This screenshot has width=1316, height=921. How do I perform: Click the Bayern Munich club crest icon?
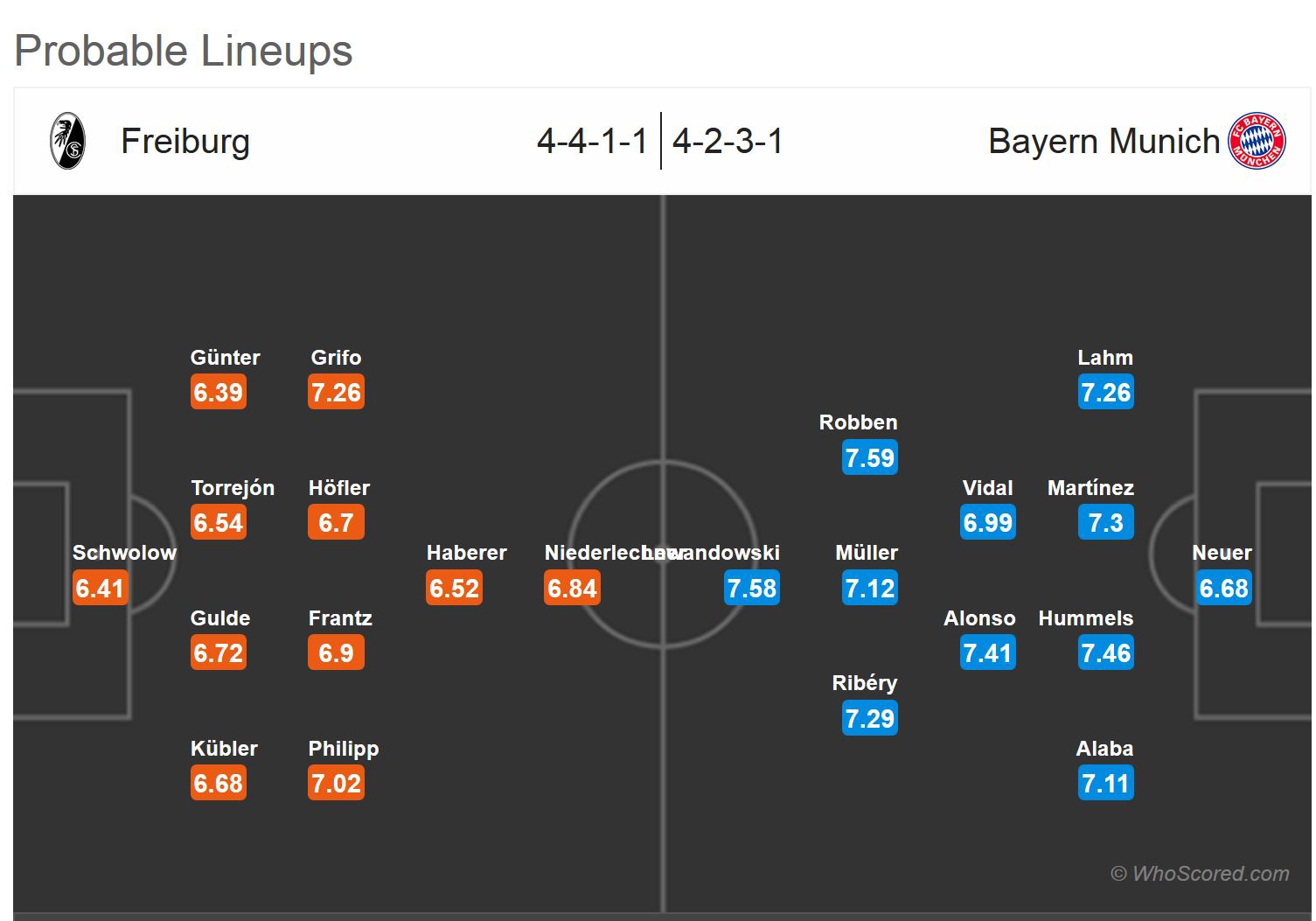pos(1257,141)
